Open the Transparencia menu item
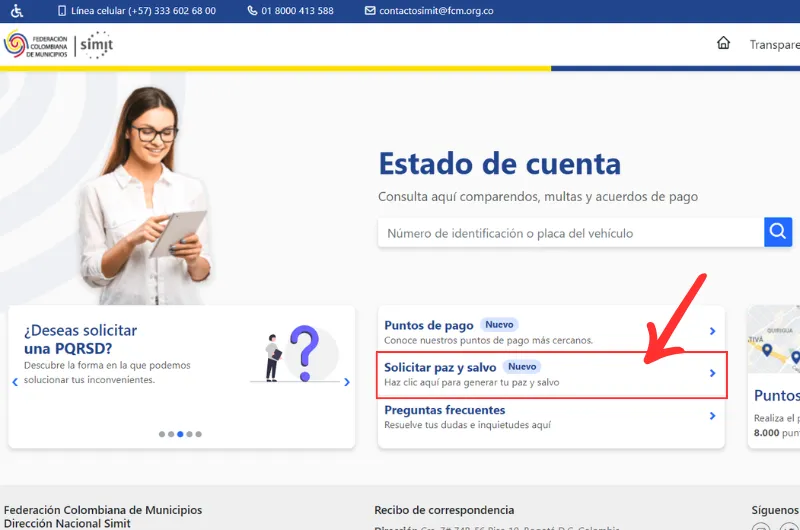Image resolution: width=800 pixels, height=530 pixels. pos(774,45)
